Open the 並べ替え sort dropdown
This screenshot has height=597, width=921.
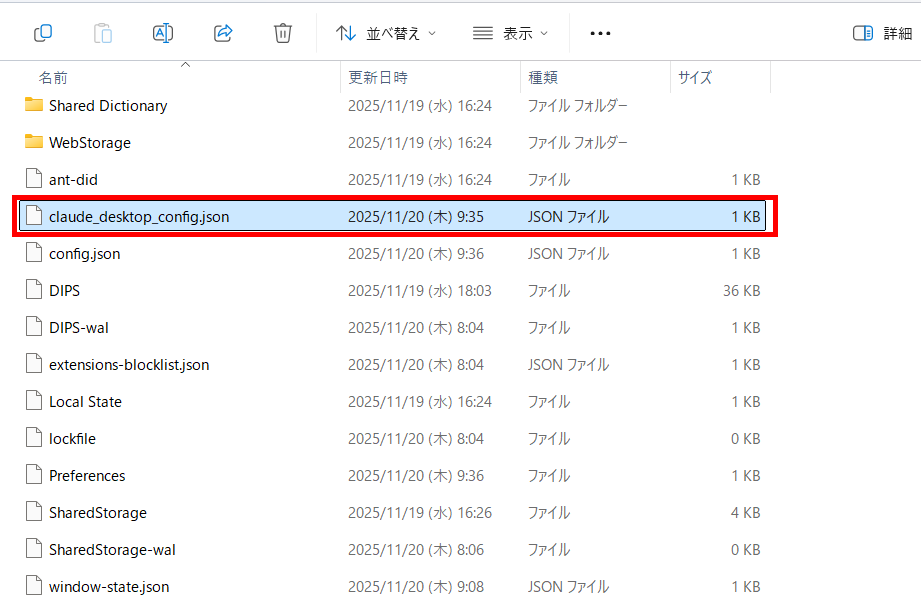(x=386, y=33)
